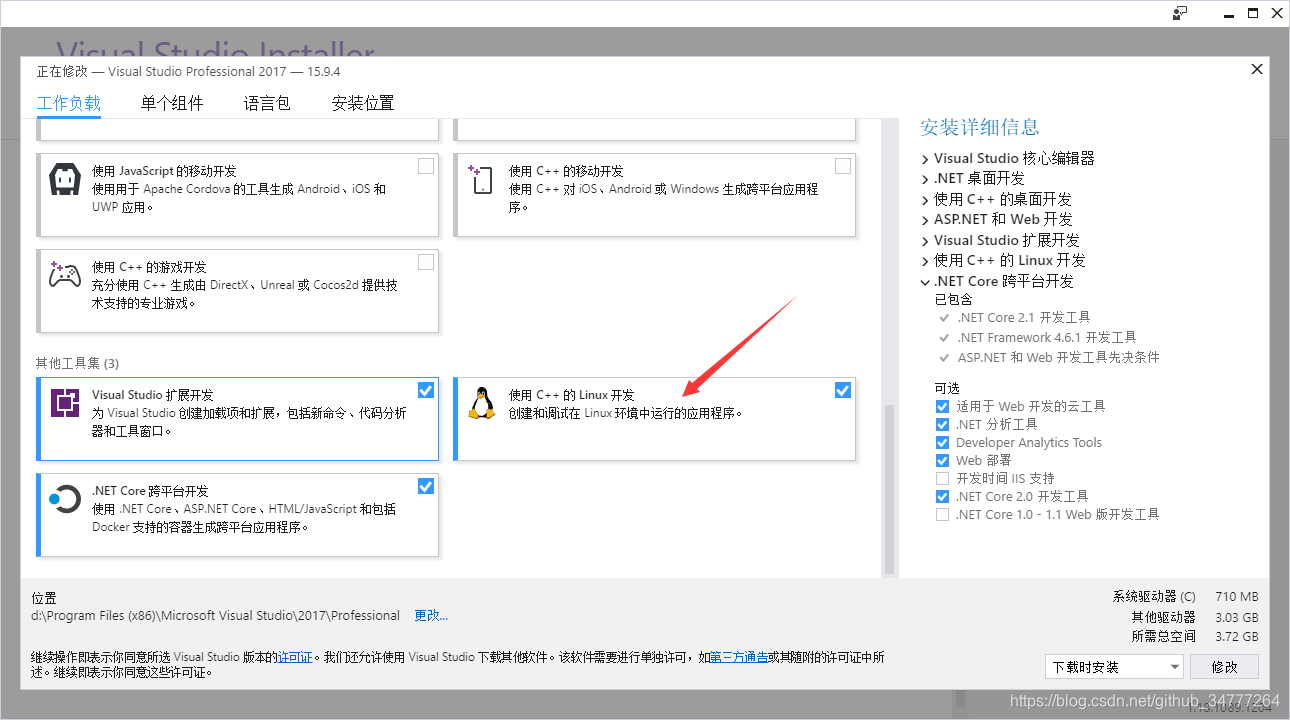This screenshot has height=720, width=1290.
Task: Expand .NET 桌面开发 details
Action: 925,179
